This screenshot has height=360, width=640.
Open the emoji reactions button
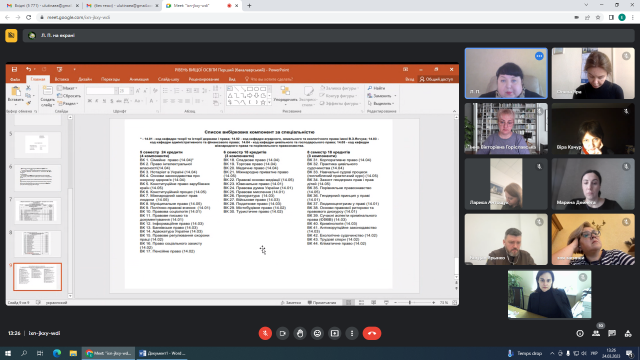(x=317, y=333)
